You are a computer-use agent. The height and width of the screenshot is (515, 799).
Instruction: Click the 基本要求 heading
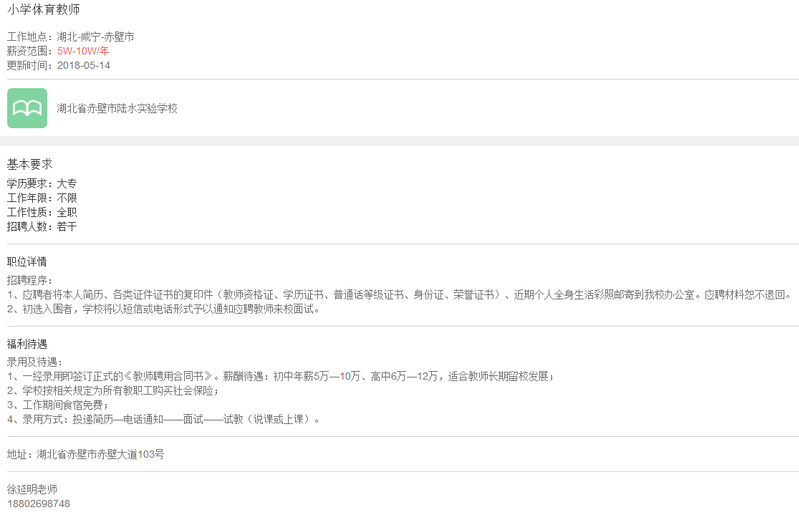point(30,164)
